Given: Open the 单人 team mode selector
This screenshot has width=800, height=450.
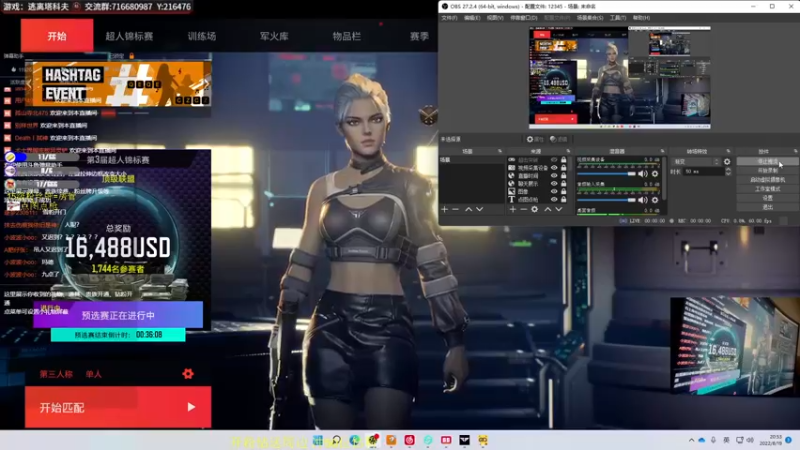Looking at the screenshot, I should tap(93, 374).
